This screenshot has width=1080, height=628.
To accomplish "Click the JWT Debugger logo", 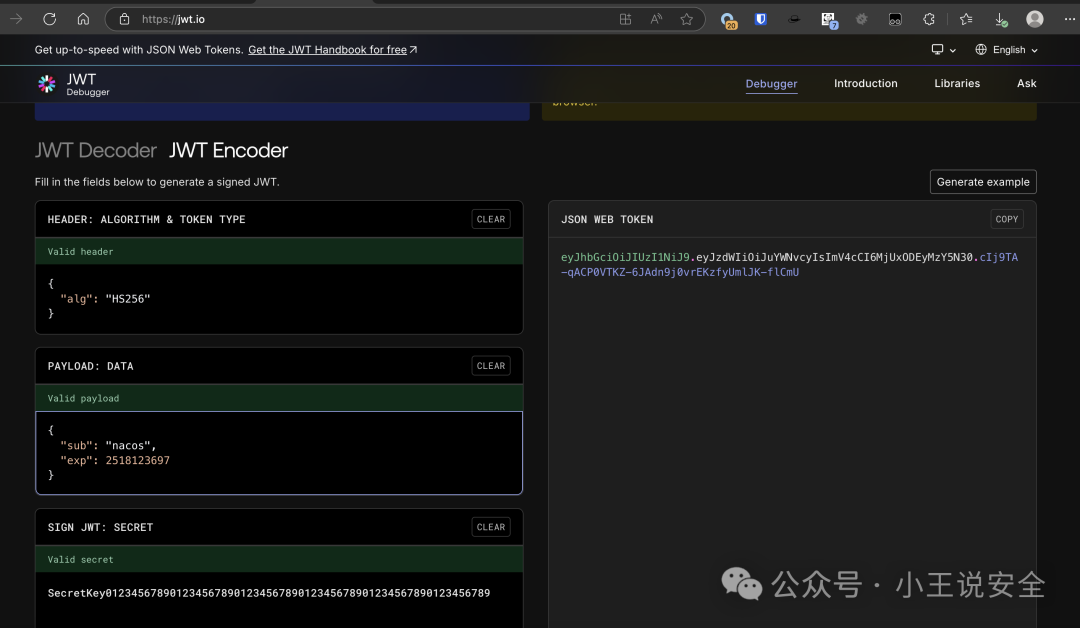I will pyautogui.click(x=74, y=84).
